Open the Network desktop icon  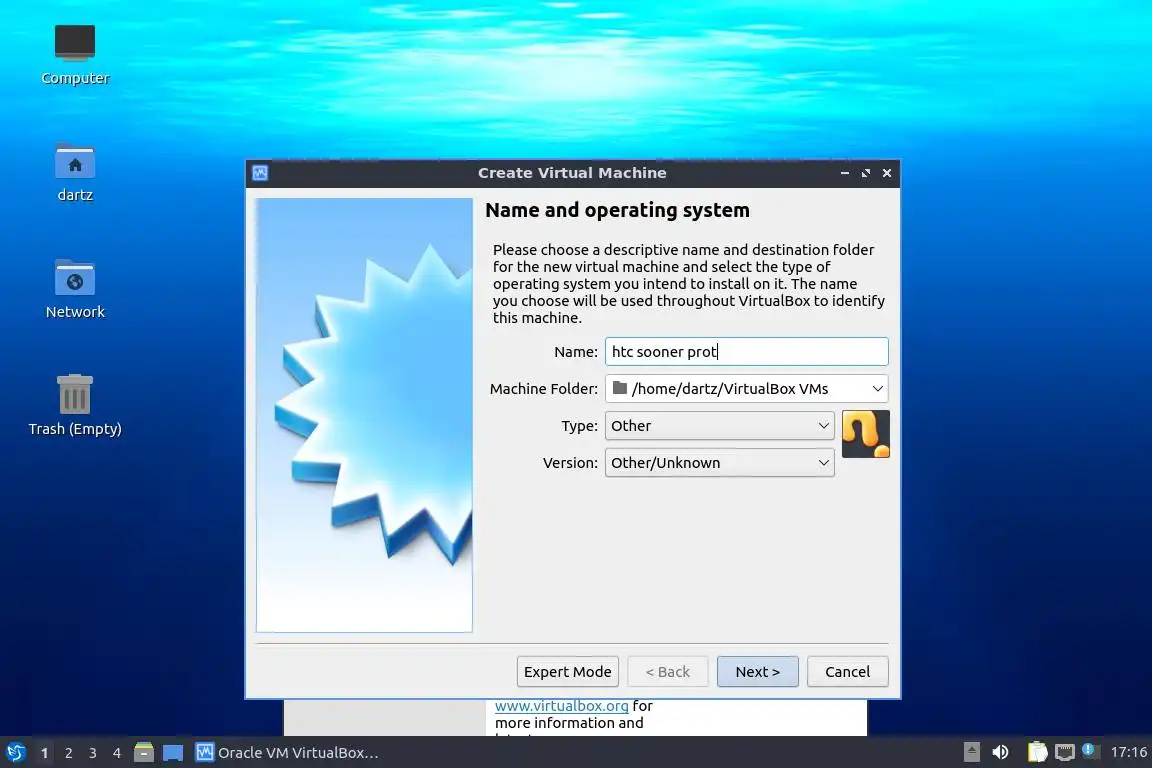pyautogui.click(x=75, y=288)
